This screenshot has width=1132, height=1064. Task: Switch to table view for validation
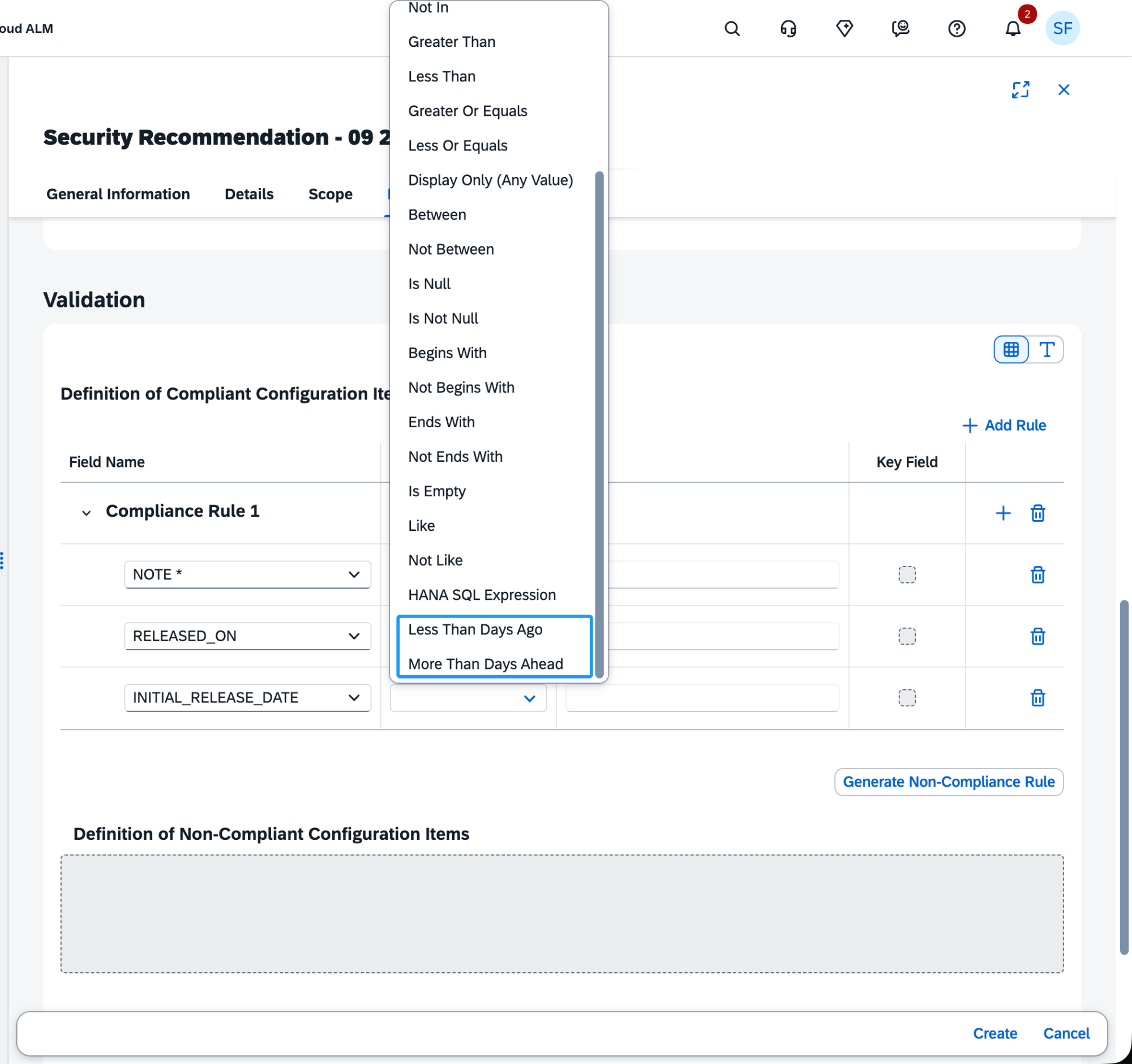pos(1011,350)
